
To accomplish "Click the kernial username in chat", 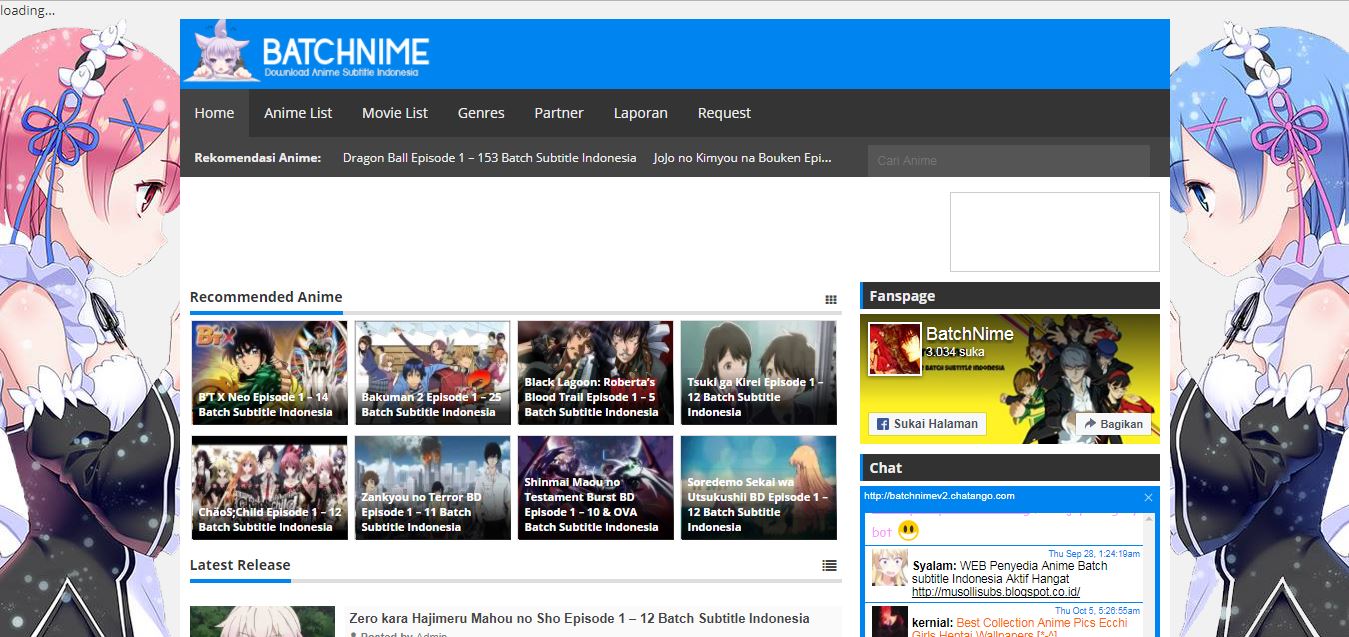I will tap(932, 623).
